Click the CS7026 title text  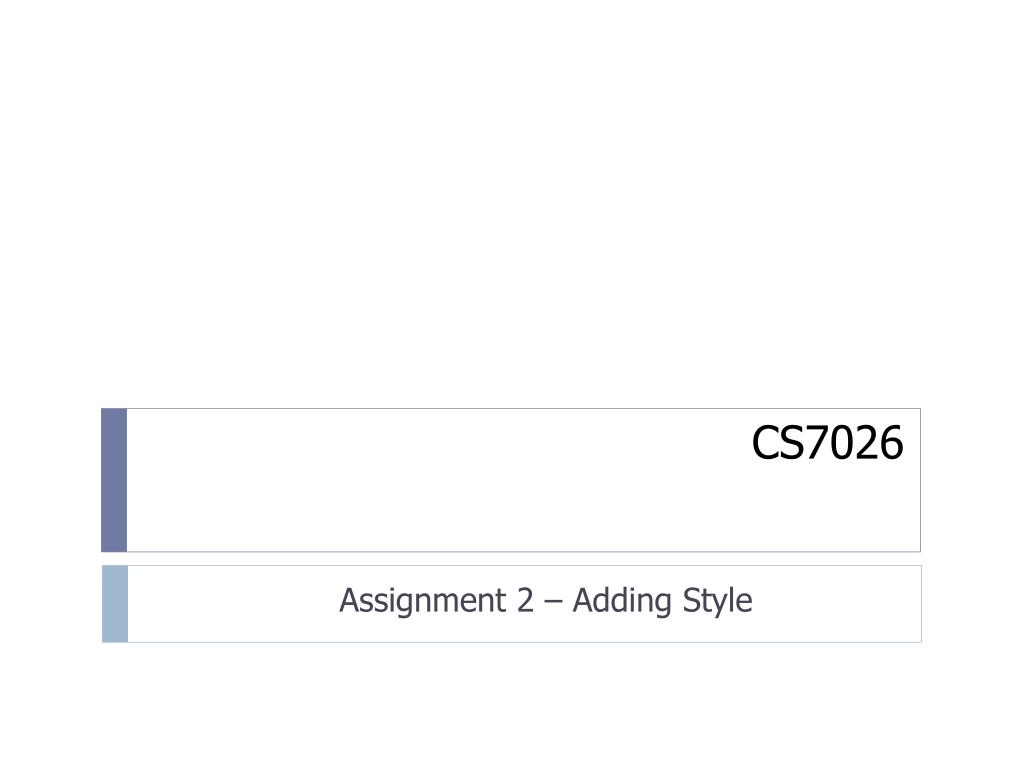pos(827,444)
